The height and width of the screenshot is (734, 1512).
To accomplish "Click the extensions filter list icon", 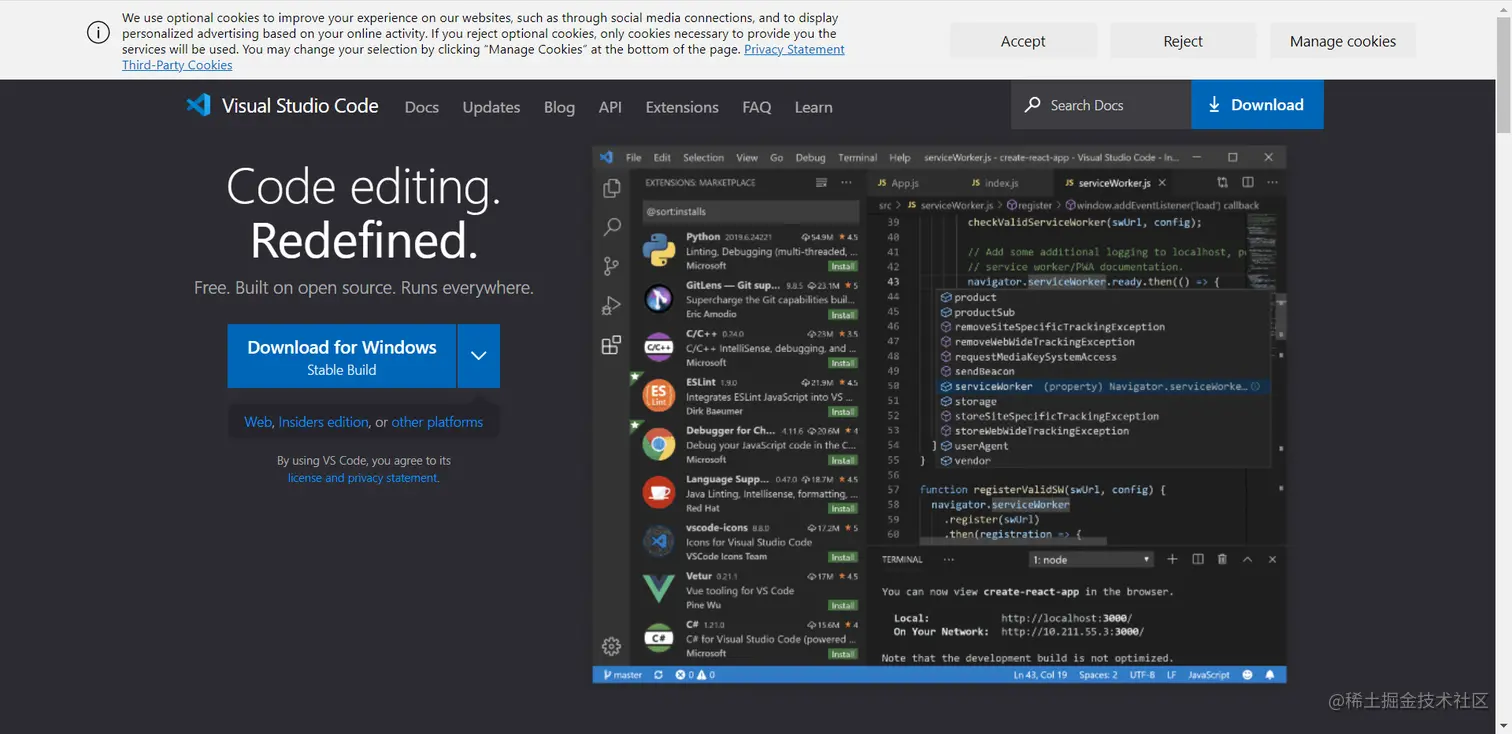I will pos(821,183).
